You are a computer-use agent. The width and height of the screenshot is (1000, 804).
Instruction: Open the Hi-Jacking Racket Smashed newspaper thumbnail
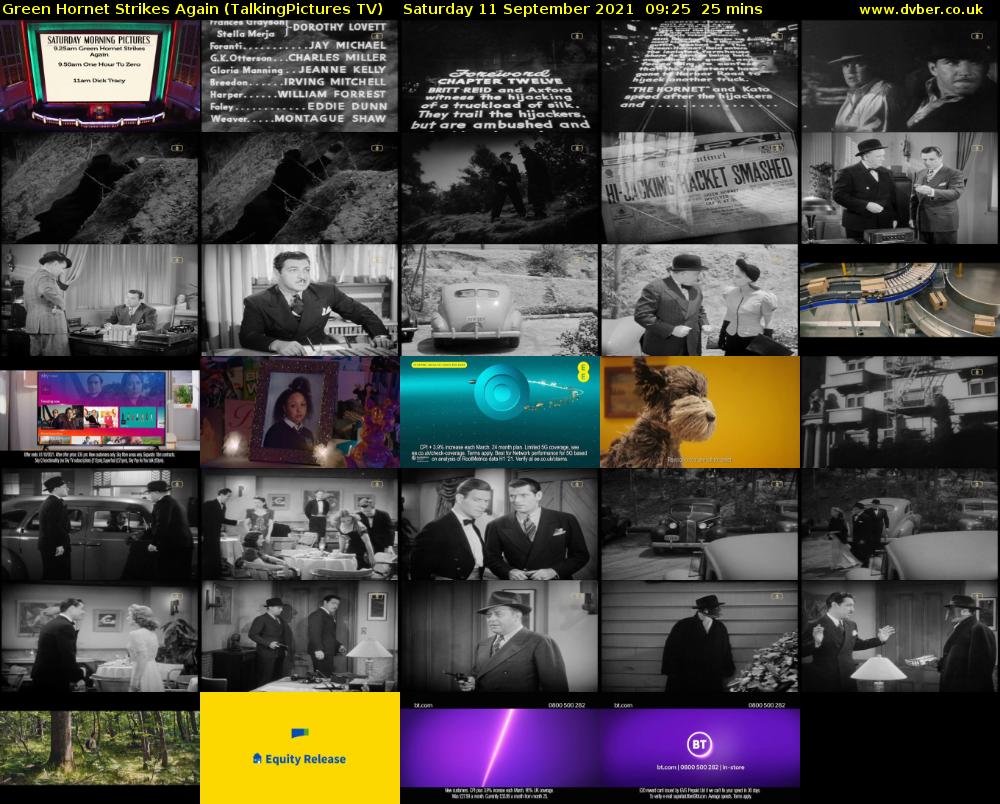point(700,188)
